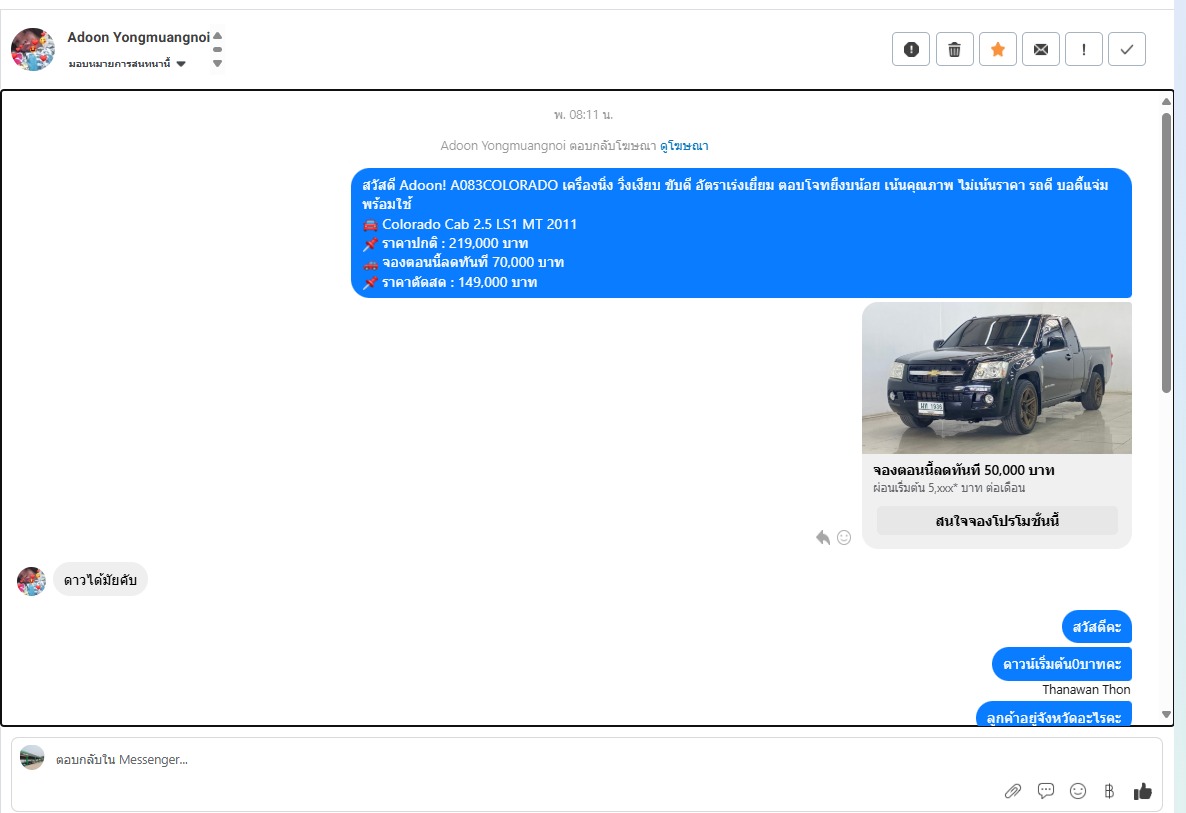
Task: Open the ดูโฆษณา ad link
Action: (684, 146)
